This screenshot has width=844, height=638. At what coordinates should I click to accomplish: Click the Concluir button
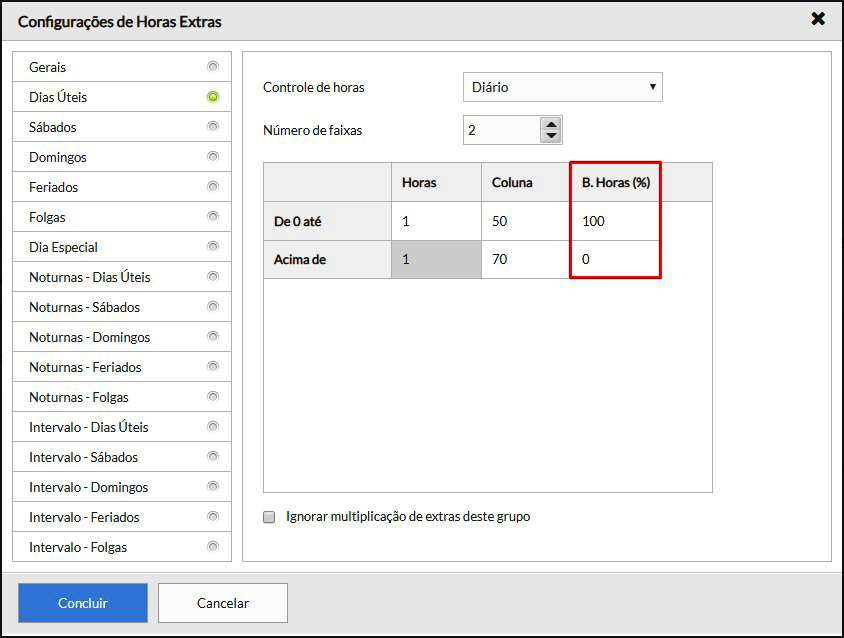pyautogui.click(x=83, y=603)
